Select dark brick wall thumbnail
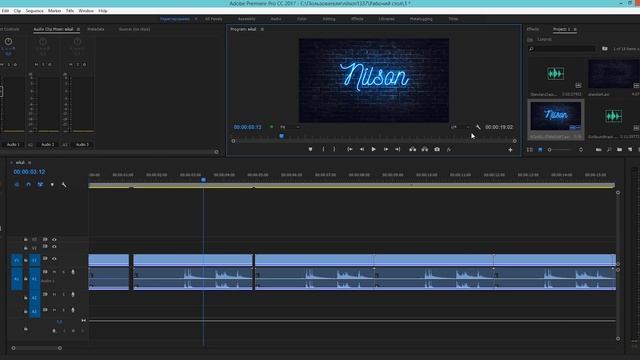The width and height of the screenshot is (640, 360). point(614,74)
